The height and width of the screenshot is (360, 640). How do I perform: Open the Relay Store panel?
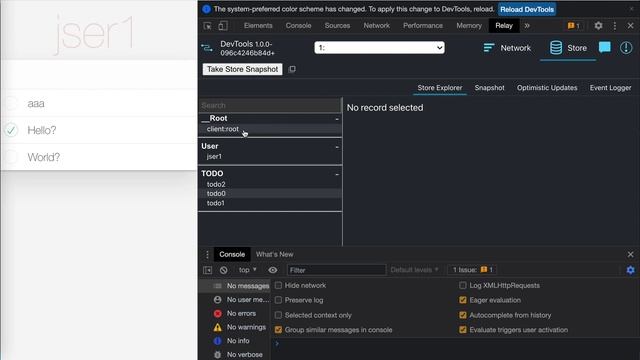click(x=568, y=48)
